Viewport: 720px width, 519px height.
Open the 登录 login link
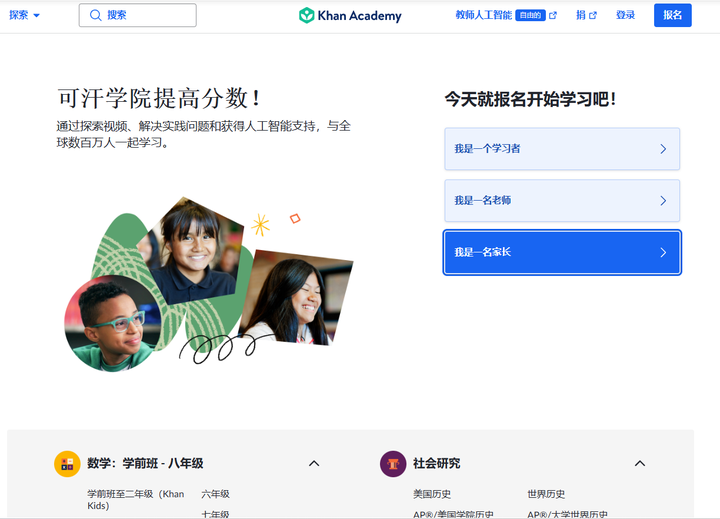(x=625, y=15)
